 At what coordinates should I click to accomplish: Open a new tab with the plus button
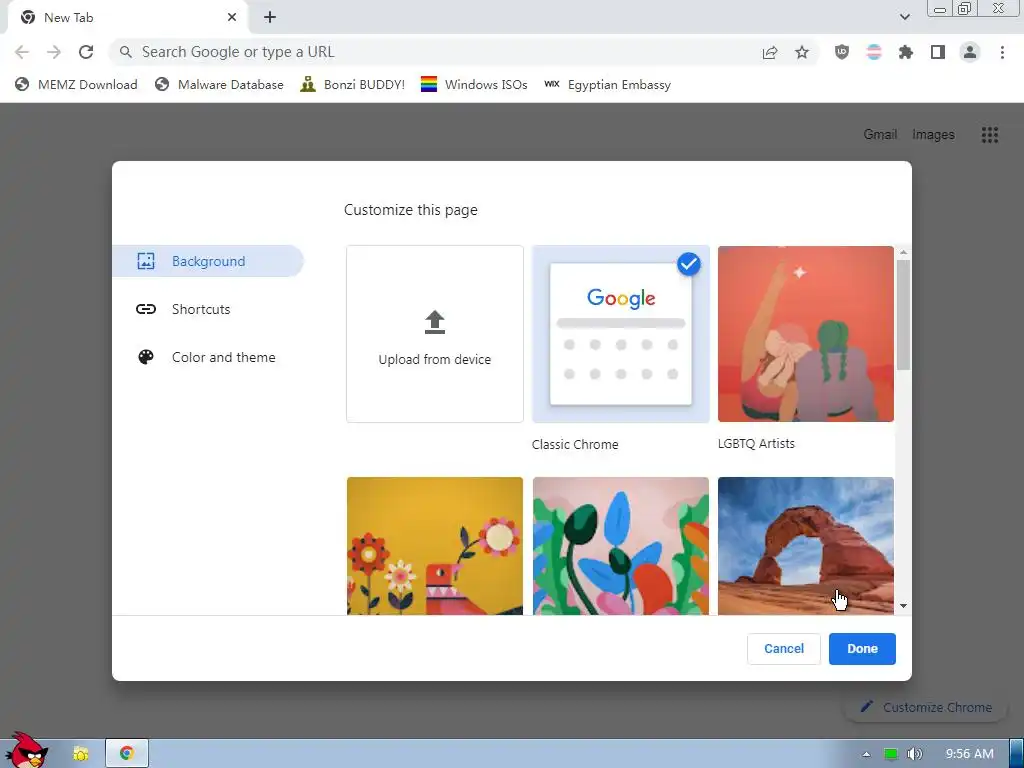point(270,18)
